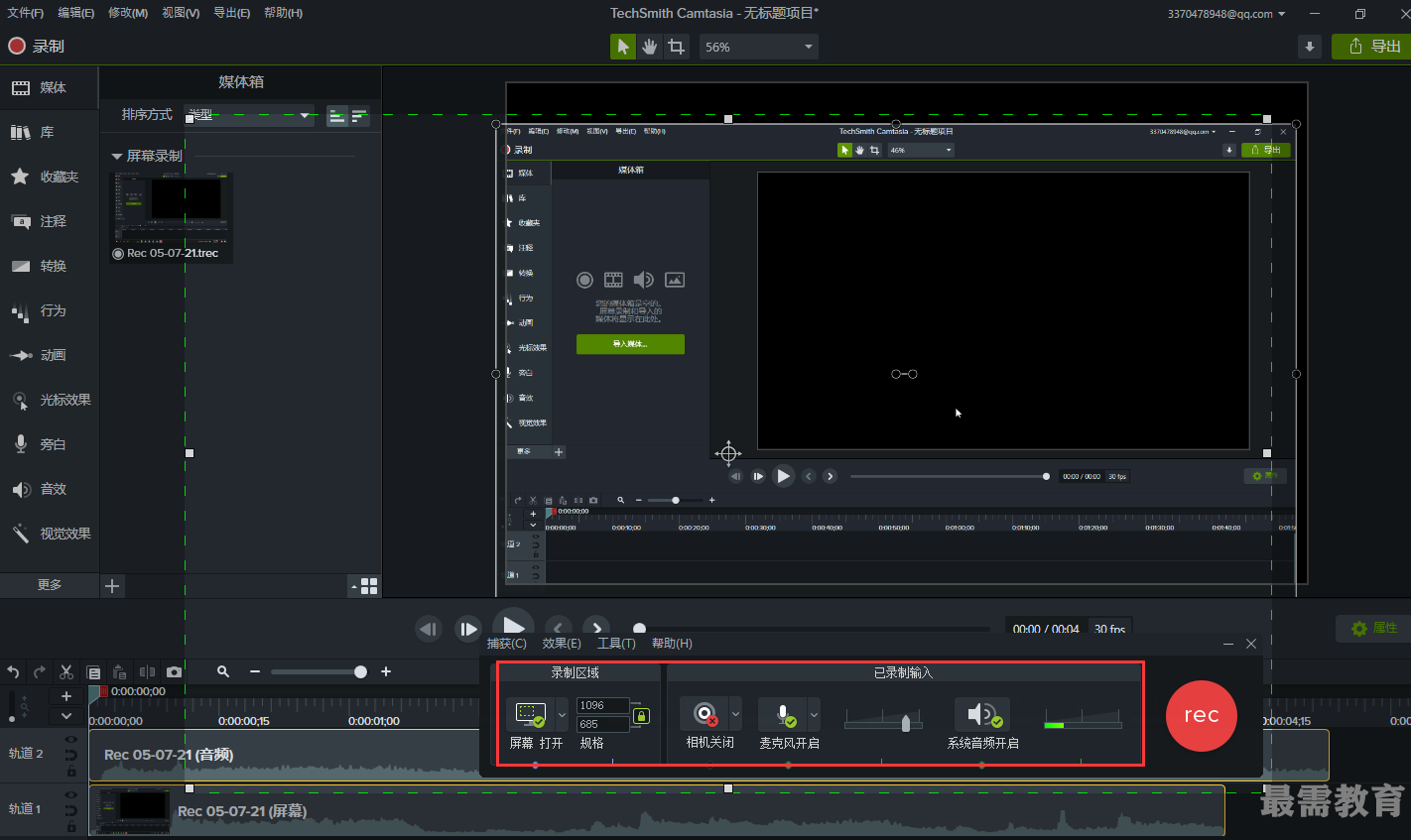Open the sort-by type dropdown
1411x840 pixels.
point(249,115)
